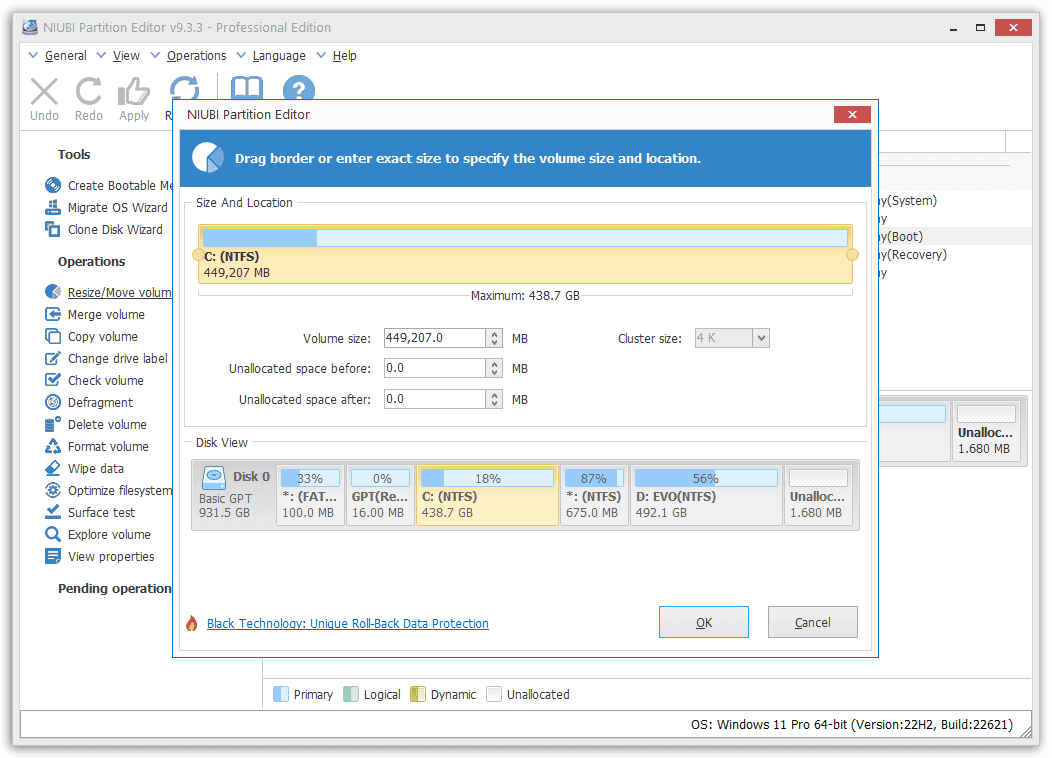Click the Disk 0 drive icon
The height and width of the screenshot is (758, 1052).
tap(214, 478)
